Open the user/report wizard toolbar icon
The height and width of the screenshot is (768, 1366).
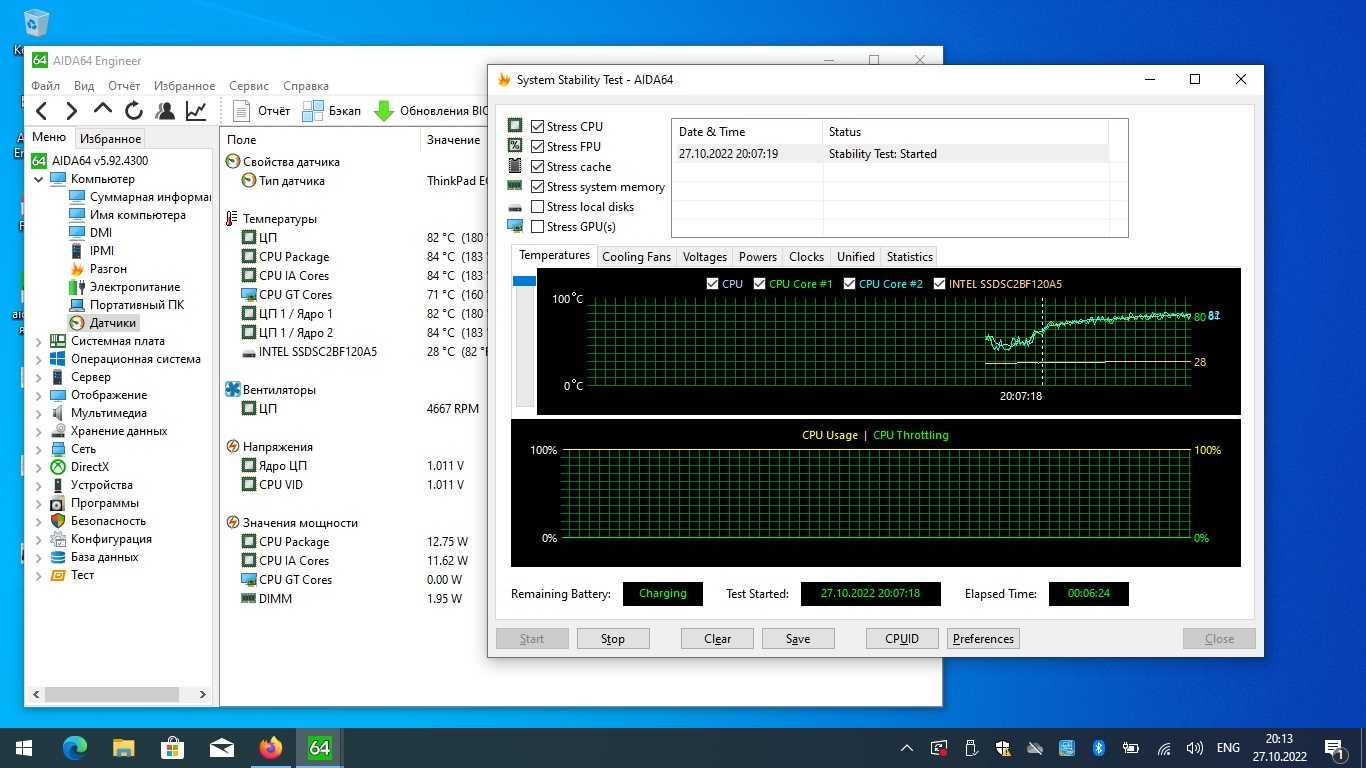(165, 111)
